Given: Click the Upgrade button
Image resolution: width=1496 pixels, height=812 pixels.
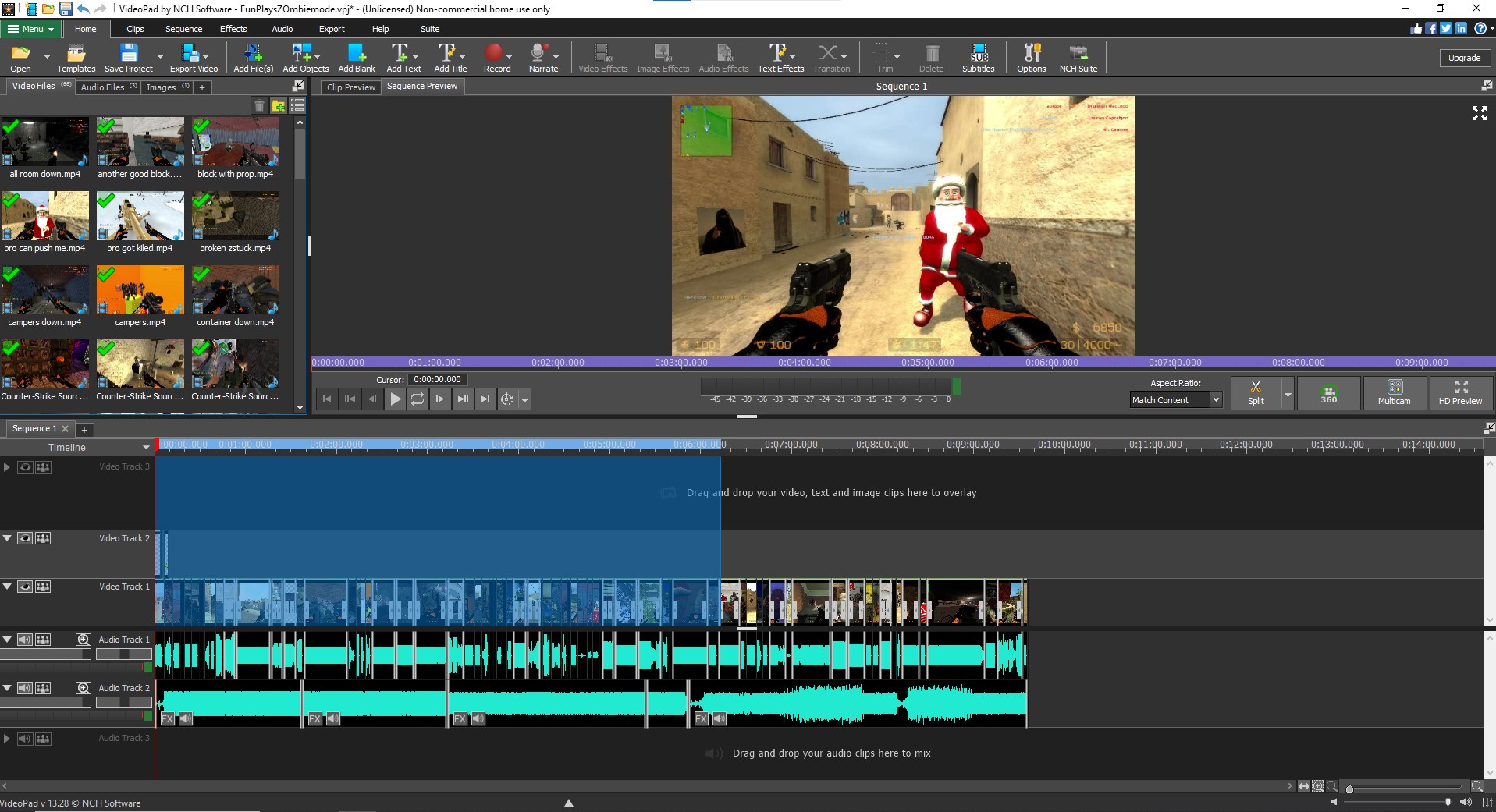Looking at the screenshot, I should 1464,58.
